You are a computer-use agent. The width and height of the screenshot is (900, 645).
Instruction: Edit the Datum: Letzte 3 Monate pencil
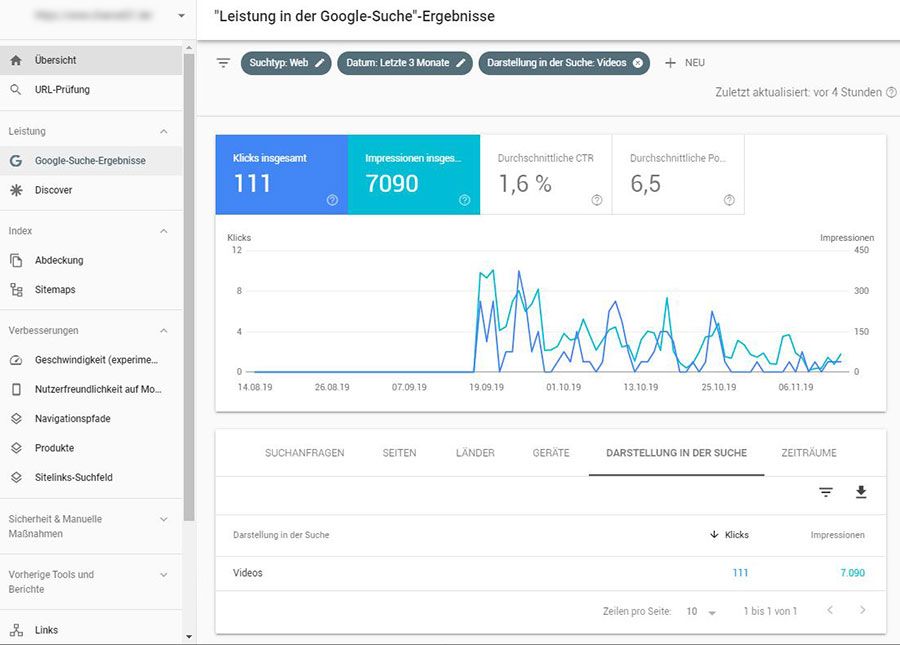point(460,63)
